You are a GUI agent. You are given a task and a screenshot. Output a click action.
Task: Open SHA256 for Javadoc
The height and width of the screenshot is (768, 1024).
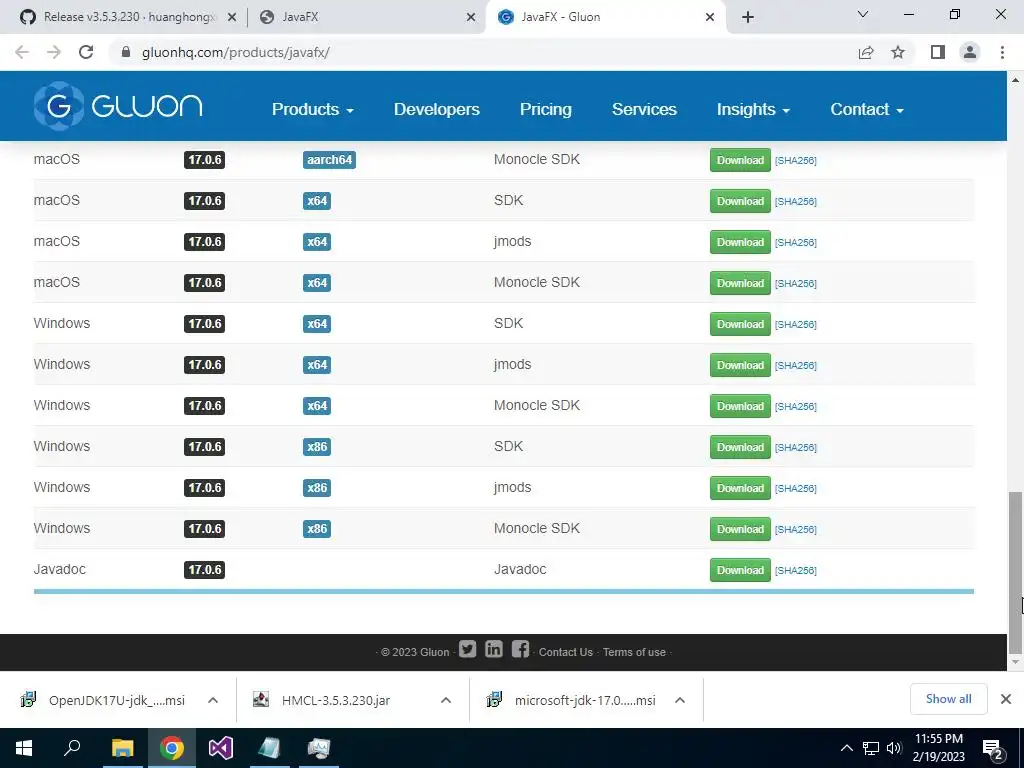tap(795, 571)
